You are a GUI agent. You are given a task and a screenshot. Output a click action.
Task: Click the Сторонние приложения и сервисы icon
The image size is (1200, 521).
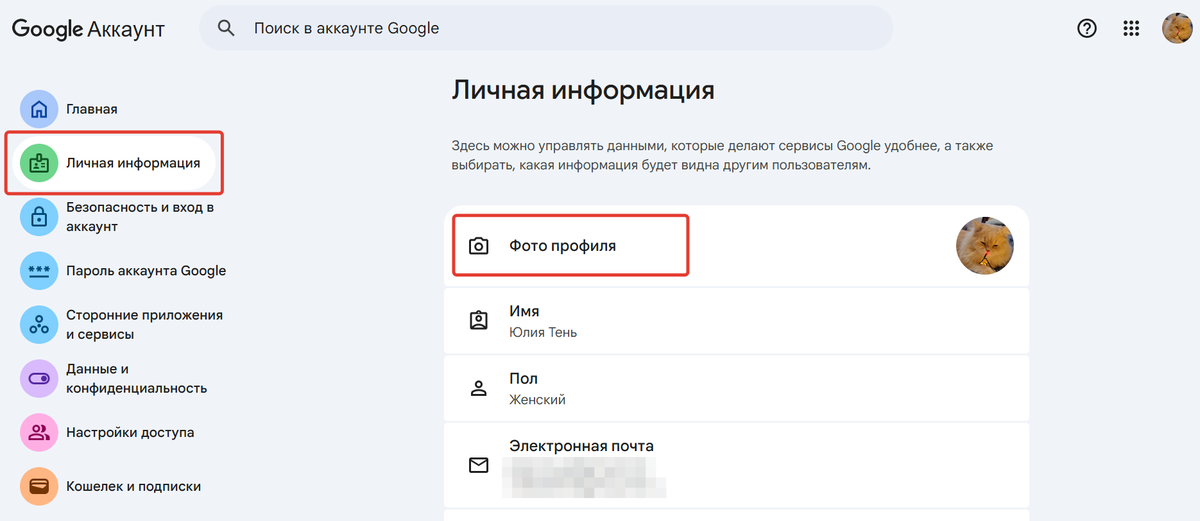point(40,324)
